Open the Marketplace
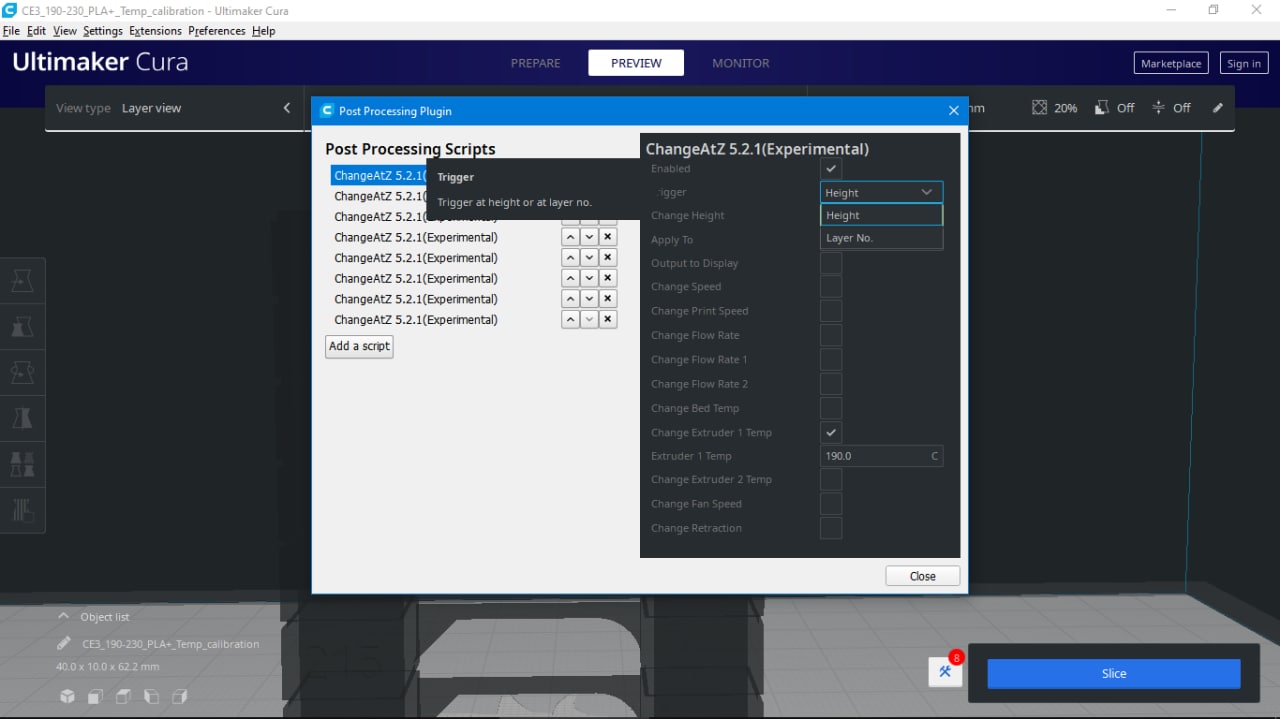Screen dimensions: 1280x719 pos(1171,63)
